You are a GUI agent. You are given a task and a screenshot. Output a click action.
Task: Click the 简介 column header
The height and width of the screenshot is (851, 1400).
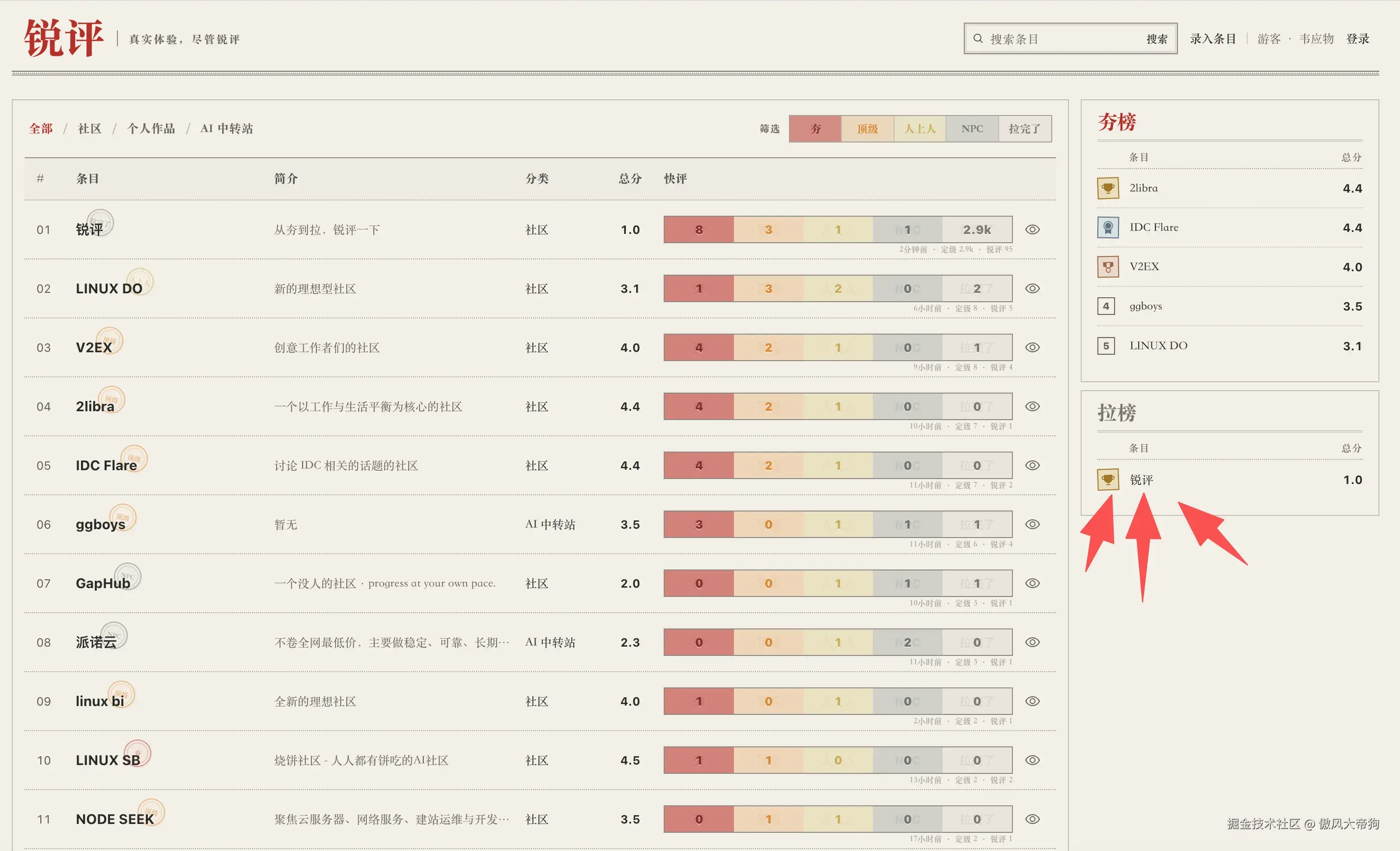coord(286,178)
